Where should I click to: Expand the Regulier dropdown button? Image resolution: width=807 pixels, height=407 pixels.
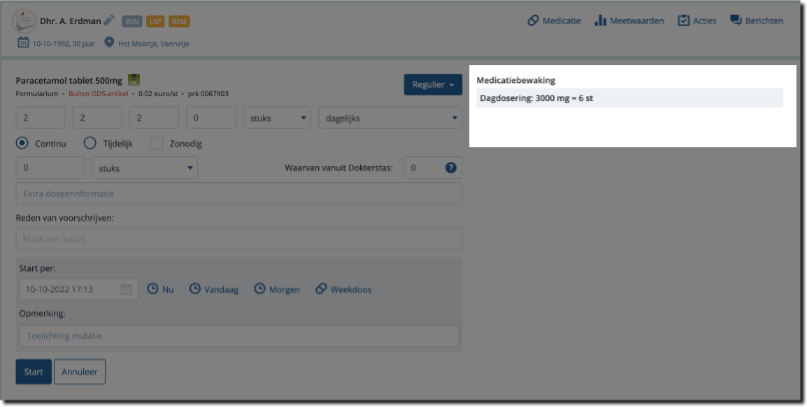tap(432, 85)
